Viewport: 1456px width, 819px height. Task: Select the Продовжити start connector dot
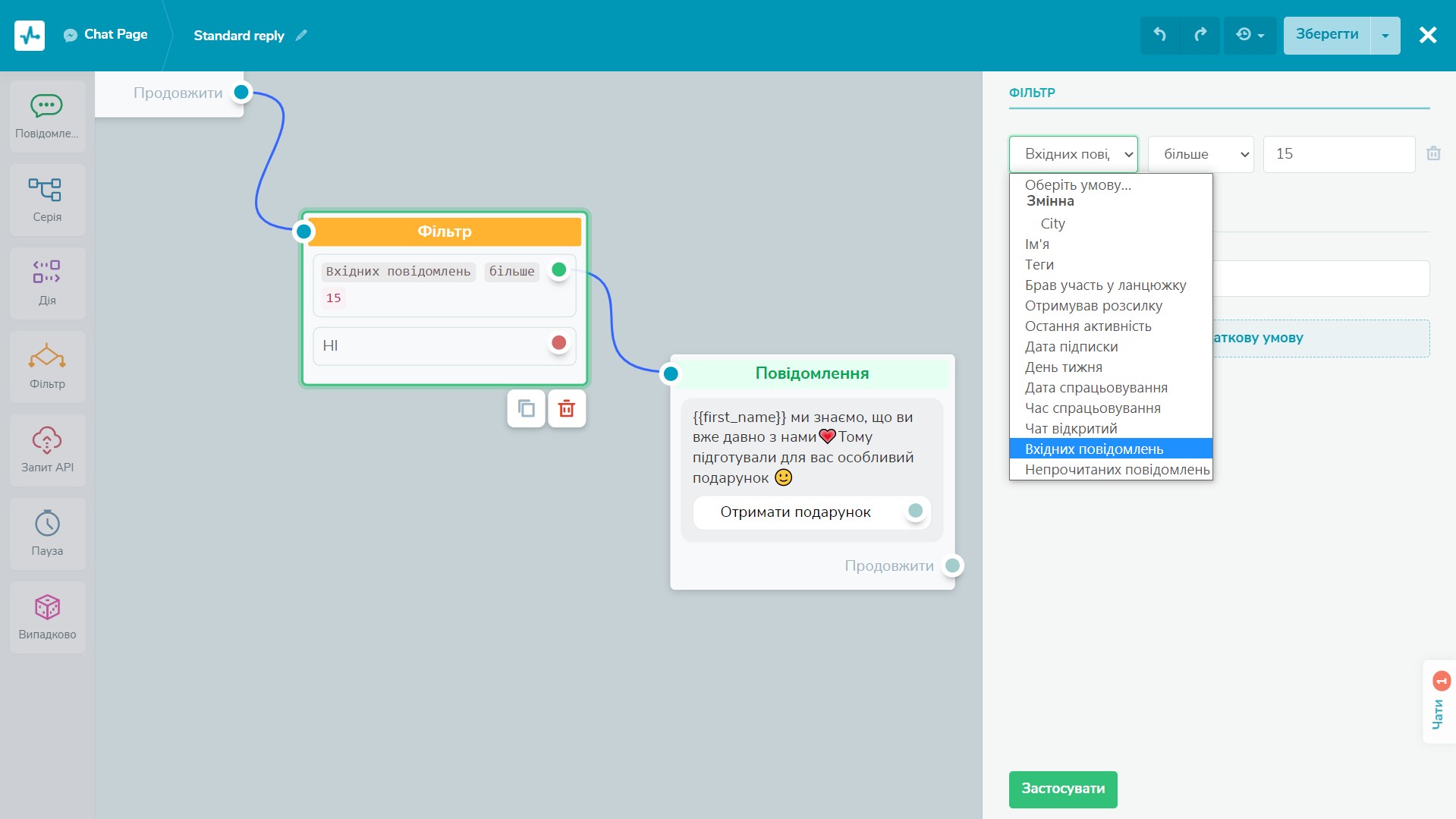coord(241,93)
